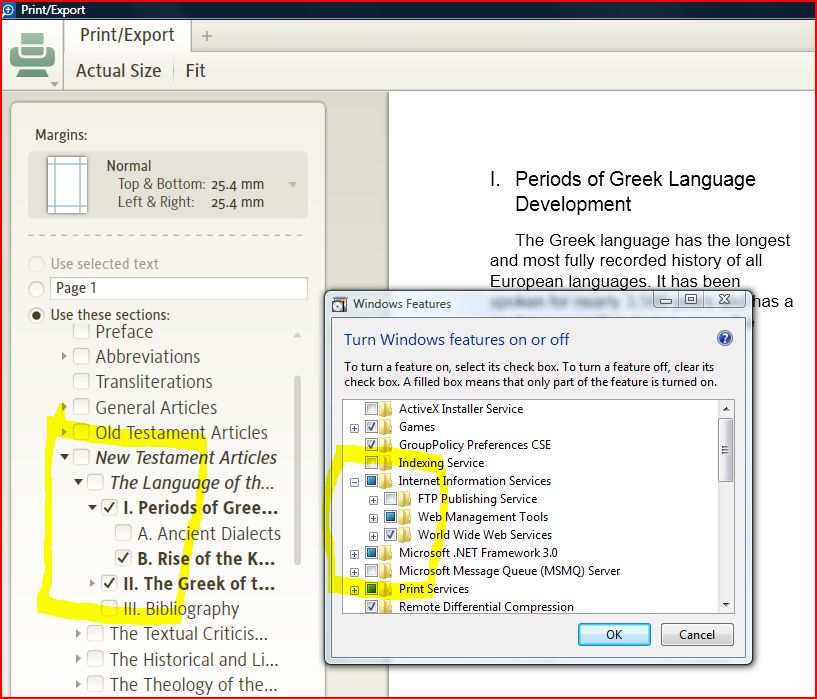Expand II. The Greek of t... section
The image size is (817, 699).
(x=92, y=583)
